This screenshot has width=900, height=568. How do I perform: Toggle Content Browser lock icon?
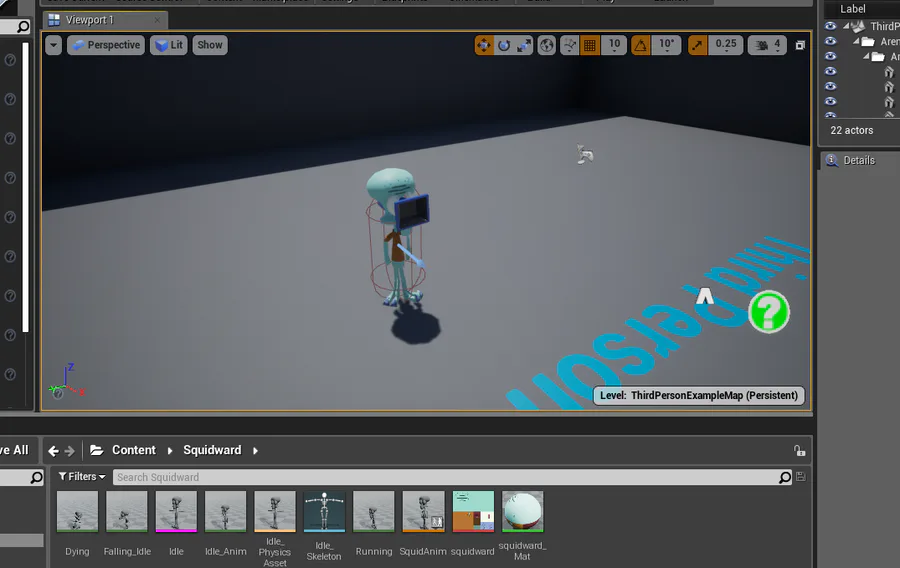tap(800, 451)
